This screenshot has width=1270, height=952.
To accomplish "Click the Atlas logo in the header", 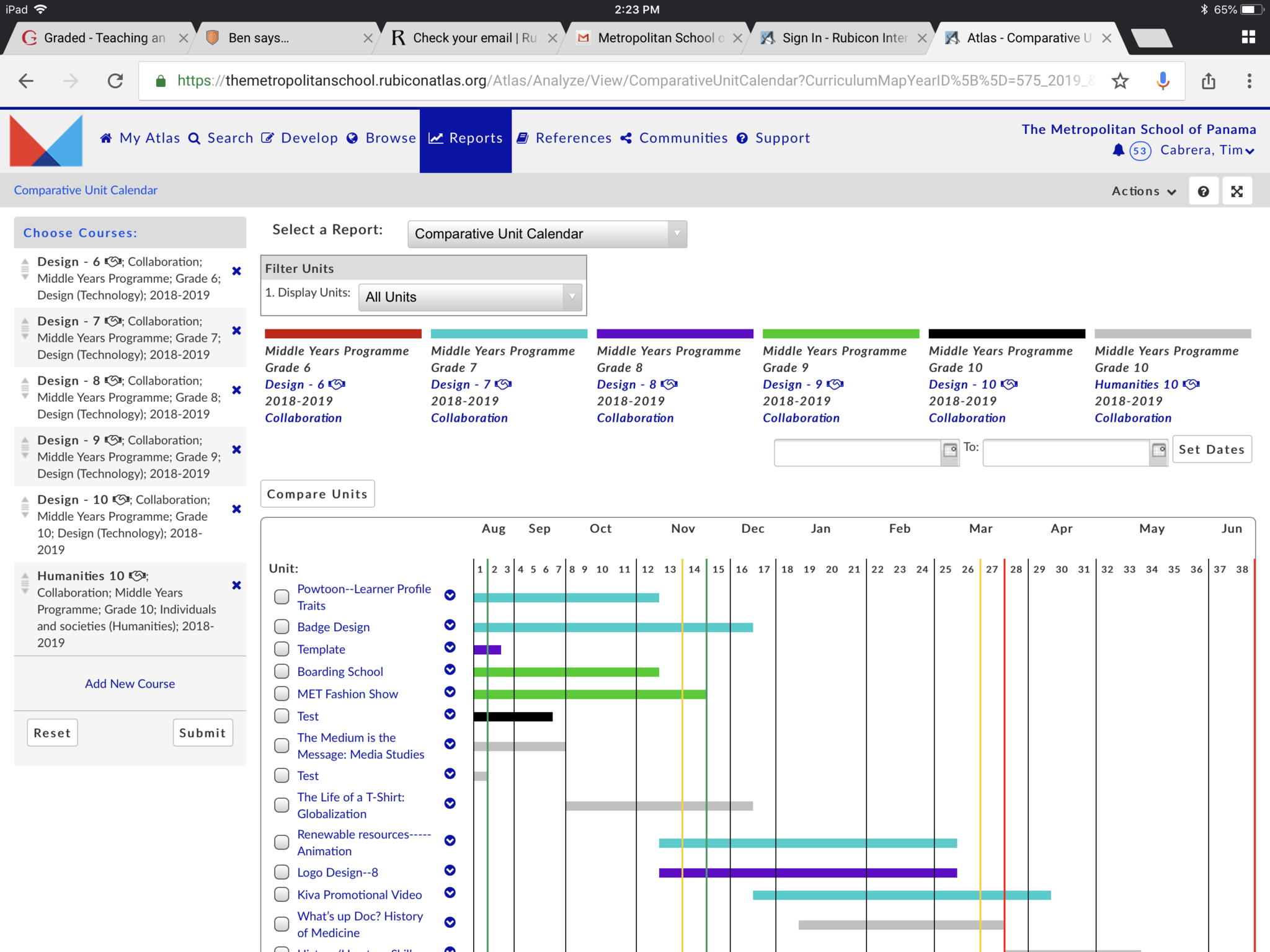I will tap(46, 141).
